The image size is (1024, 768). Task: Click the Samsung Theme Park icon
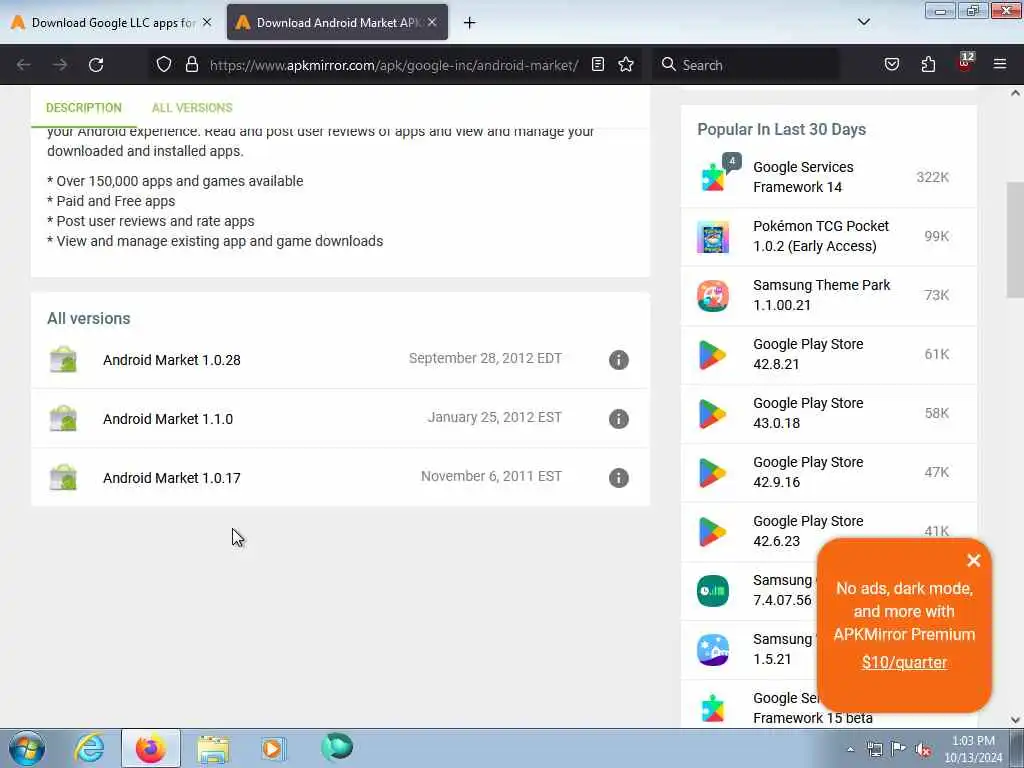point(713,295)
